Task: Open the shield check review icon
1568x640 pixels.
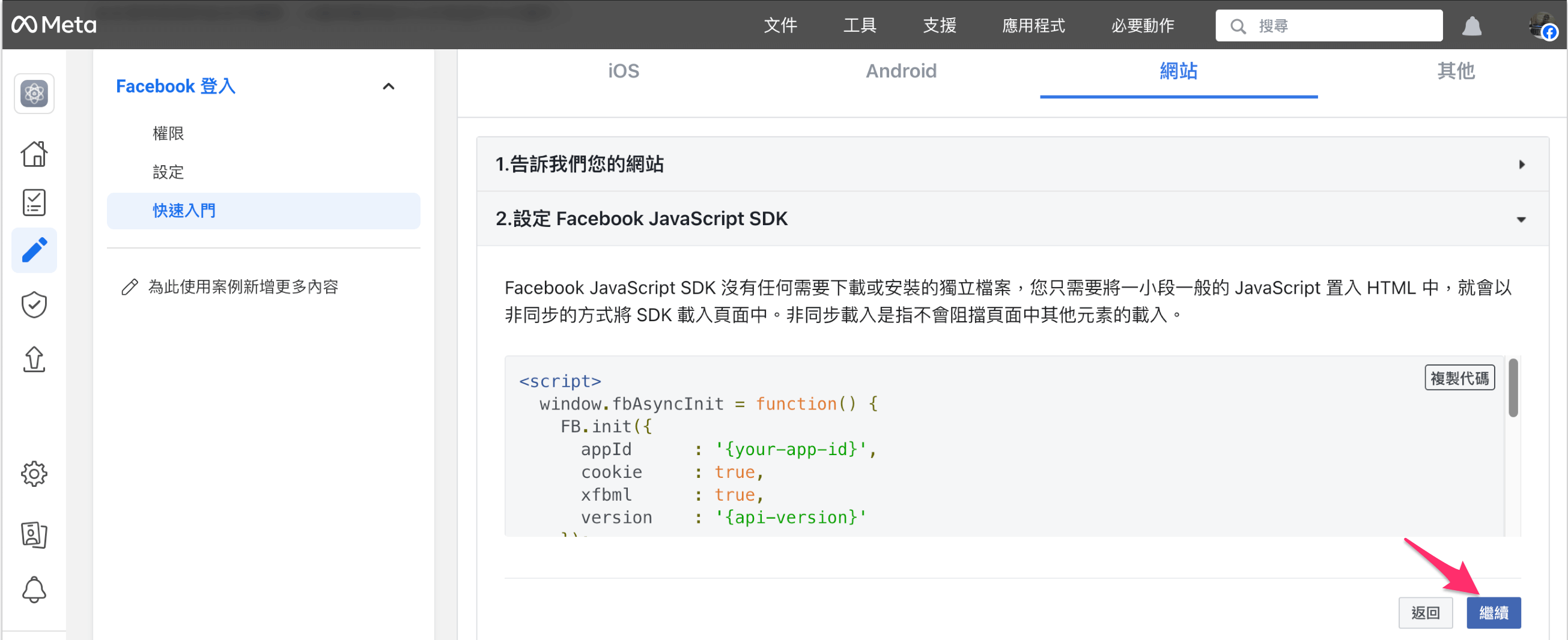Action: [x=34, y=305]
